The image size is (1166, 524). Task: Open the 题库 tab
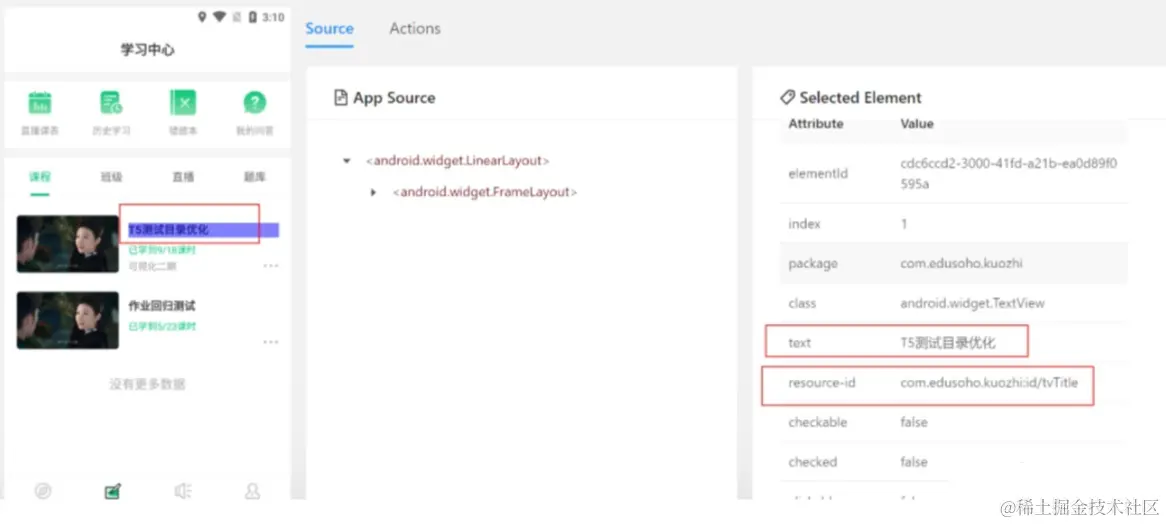[x=255, y=177]
